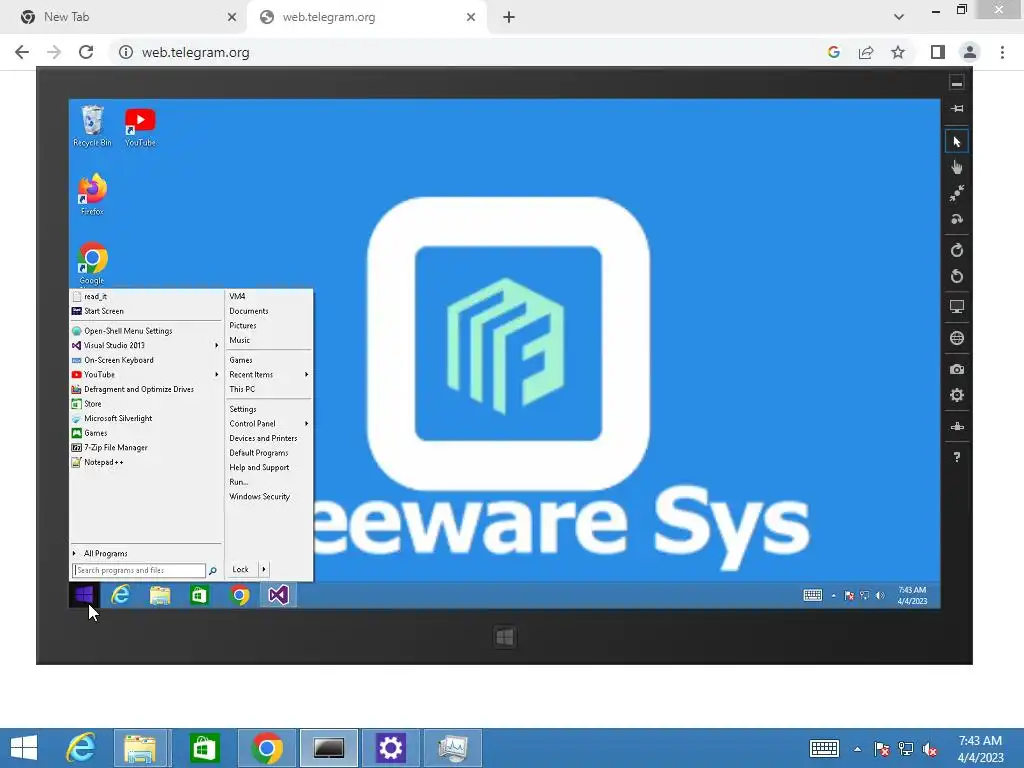1024x768 pixels.
Task: Click the Google Chrome desktop shortcut
Action: pyautogui.click(x=92, y=263)
